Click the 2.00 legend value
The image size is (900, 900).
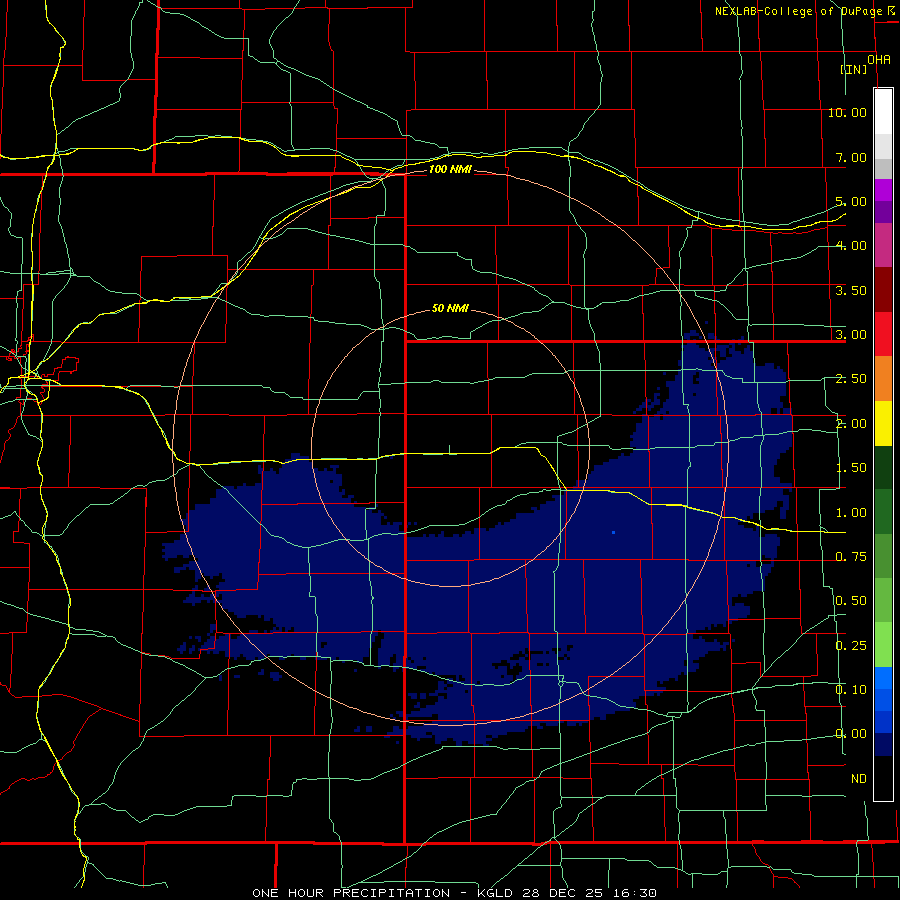coord(851,424)
